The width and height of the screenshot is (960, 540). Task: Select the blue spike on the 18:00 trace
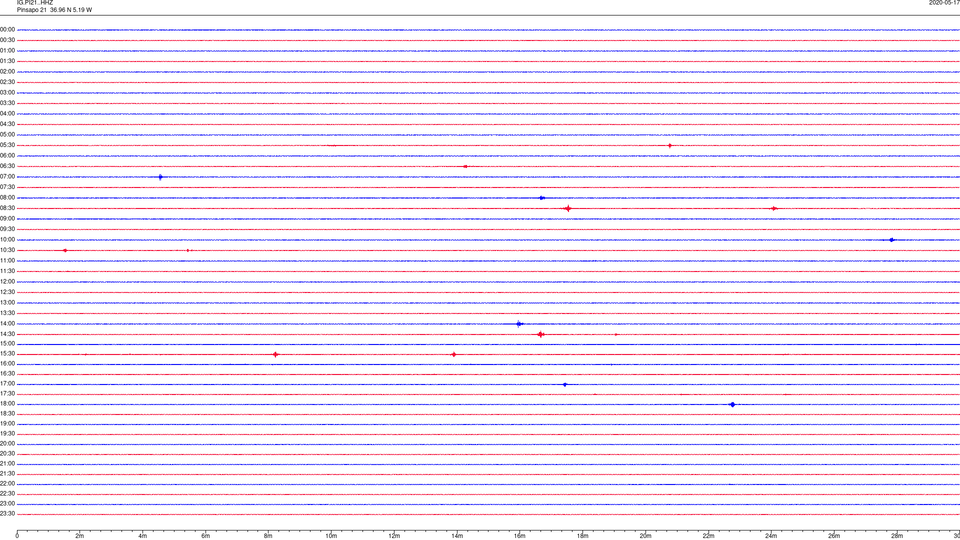tap(732, 405)
